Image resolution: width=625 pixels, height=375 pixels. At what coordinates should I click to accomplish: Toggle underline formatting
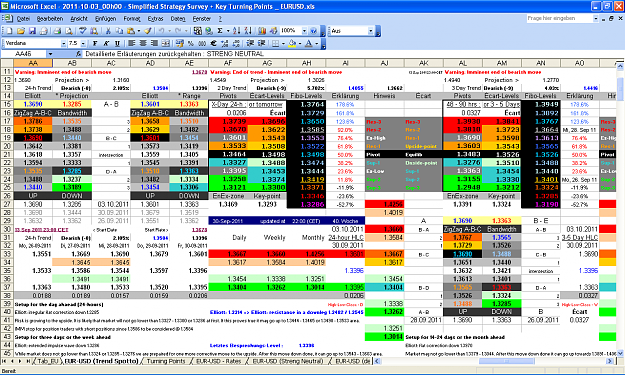point(117,43)
